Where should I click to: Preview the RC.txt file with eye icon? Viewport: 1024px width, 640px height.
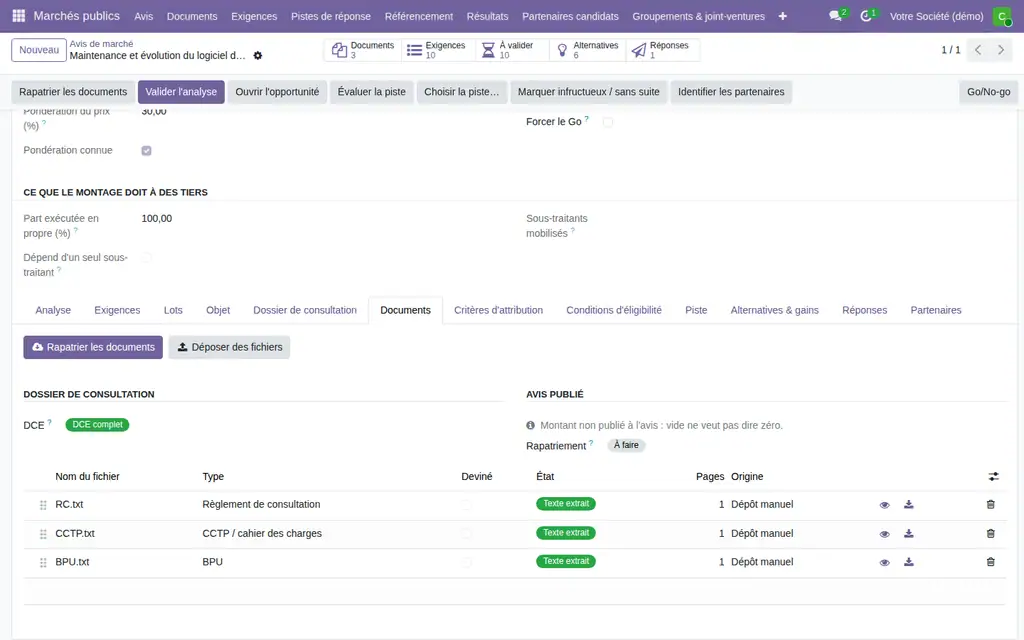click(x=884, y=505)
